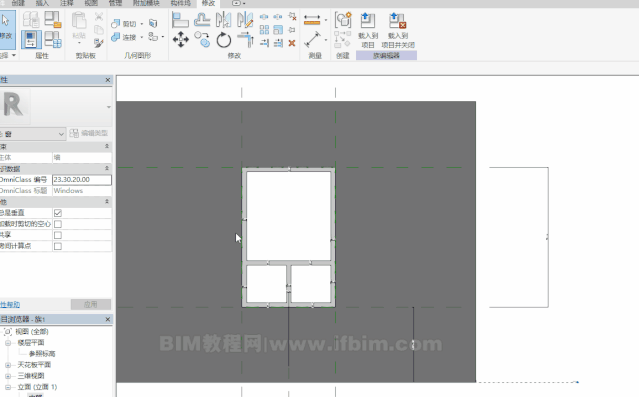The width and height of the screenshot is (639, 397).
Task: Click the OmniClass number field 23.30.20.00
Action: coord(82,180)
